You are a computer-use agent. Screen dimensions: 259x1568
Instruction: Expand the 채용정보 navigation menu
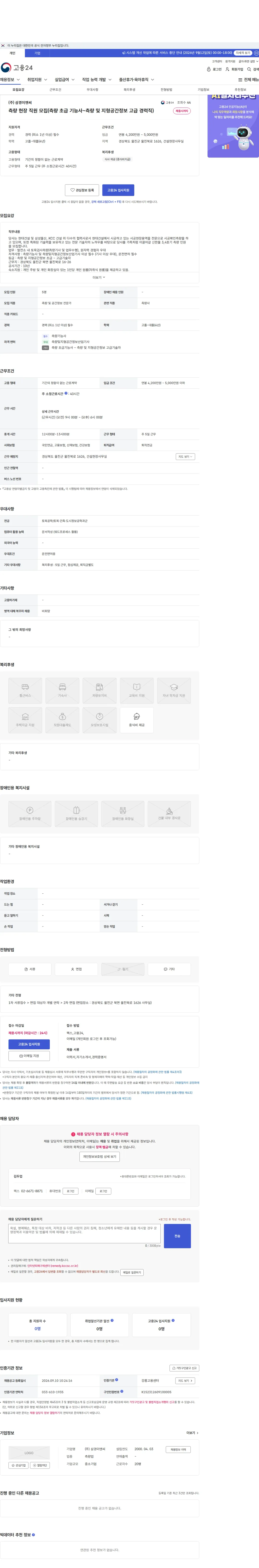tap(10, 80)
